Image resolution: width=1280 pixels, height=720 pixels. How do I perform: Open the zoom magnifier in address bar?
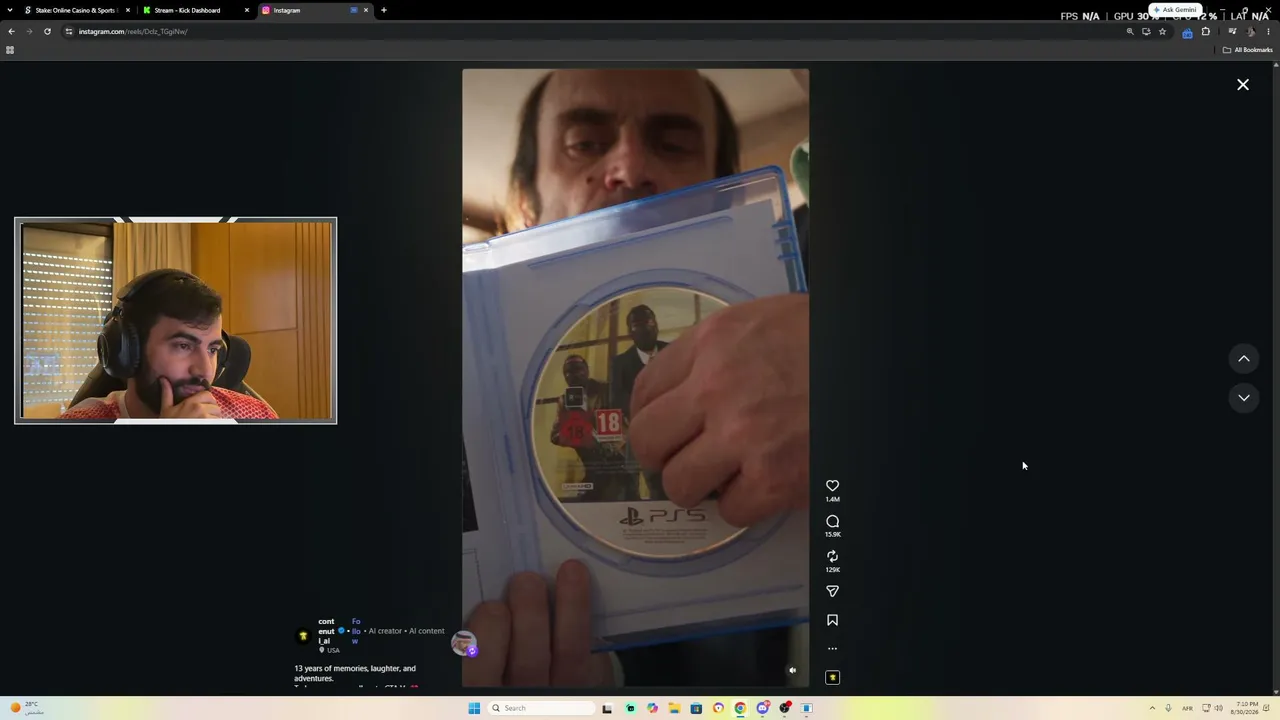pyautogui.click(x=1130, y=31)
